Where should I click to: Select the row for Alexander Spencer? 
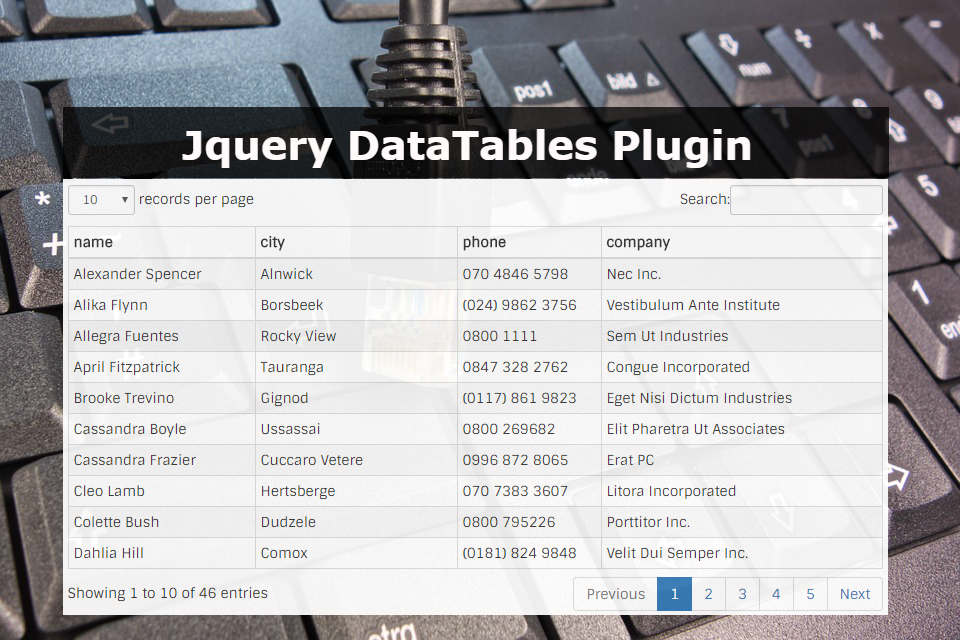137,273
